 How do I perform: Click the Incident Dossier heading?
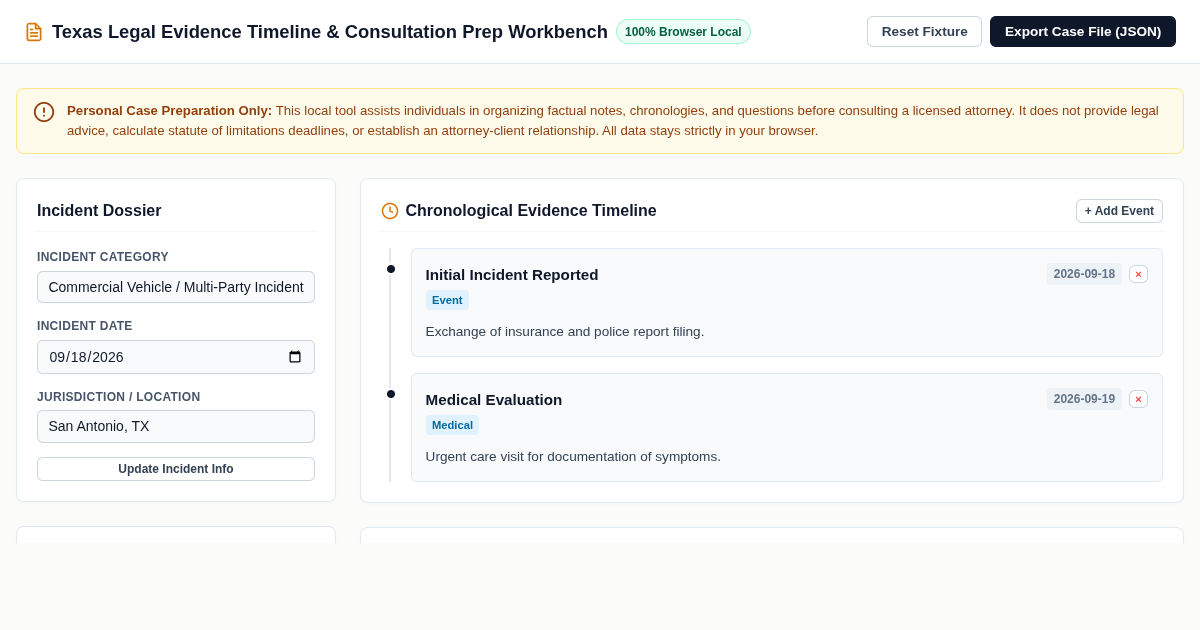point(99,211)
